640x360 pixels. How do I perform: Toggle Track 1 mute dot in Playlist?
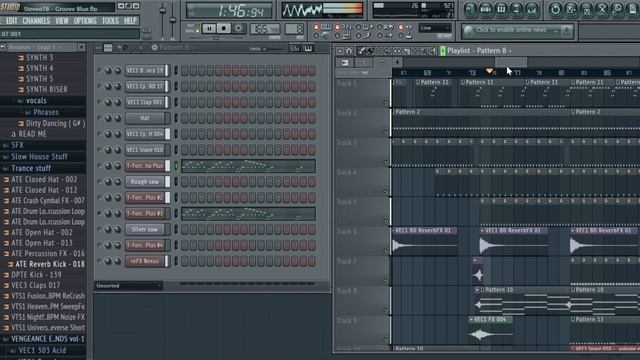click(385, 103)
